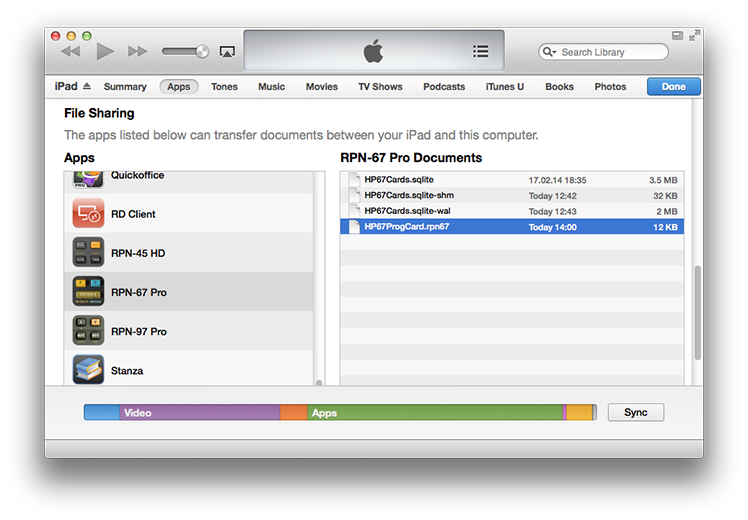Click the HP67Cards.sqlite-shm file icon
The image size is (748, 520).
(x=354, y=195)
